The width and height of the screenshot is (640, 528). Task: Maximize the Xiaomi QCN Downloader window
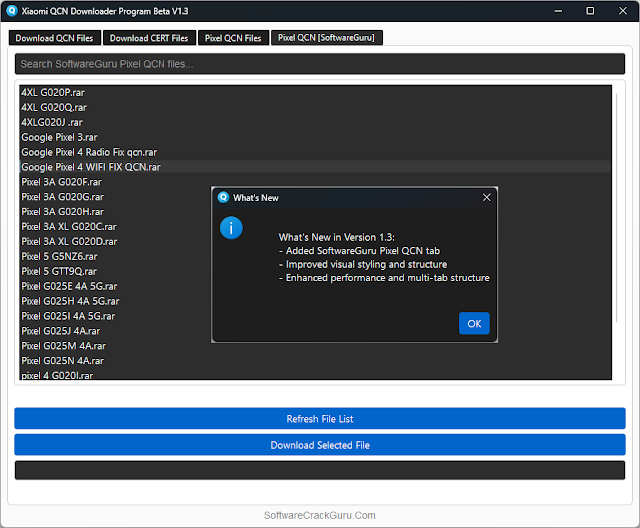pyautogui.click(x=590, y=11)
